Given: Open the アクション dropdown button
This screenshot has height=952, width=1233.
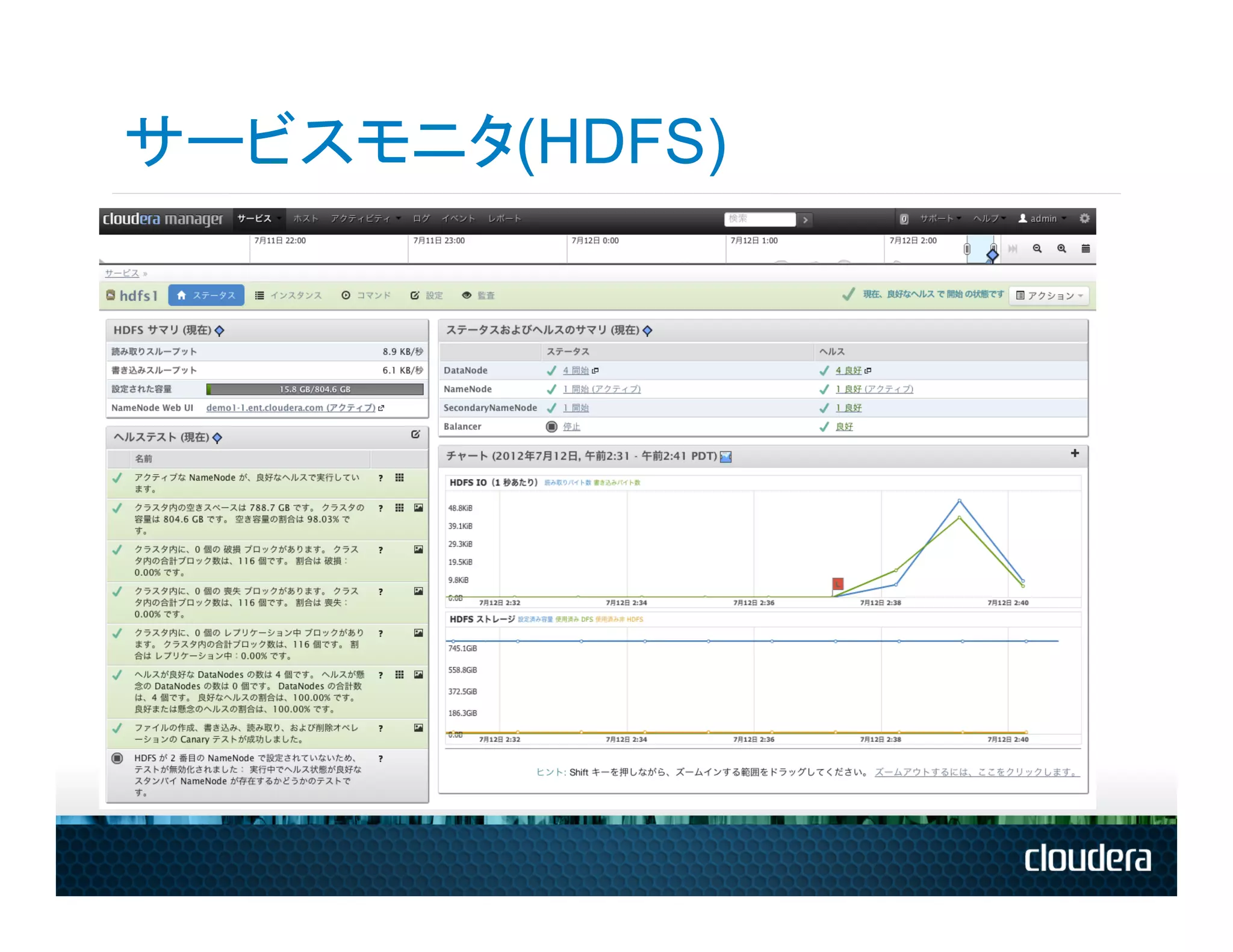Looking at the screenshot, I should tap(1049, 295).
